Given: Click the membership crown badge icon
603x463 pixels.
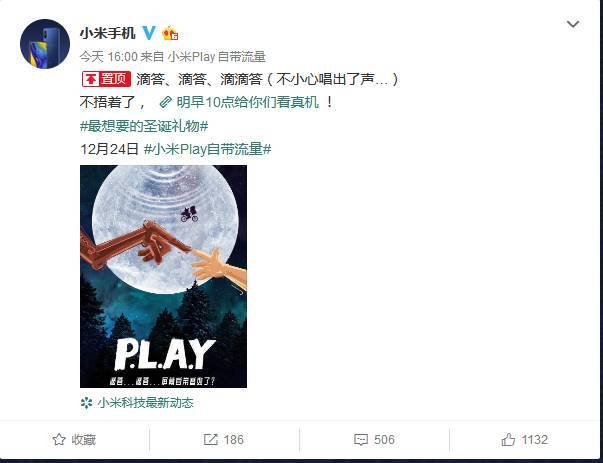Looking at the screenshot, I should coord(170,33).
